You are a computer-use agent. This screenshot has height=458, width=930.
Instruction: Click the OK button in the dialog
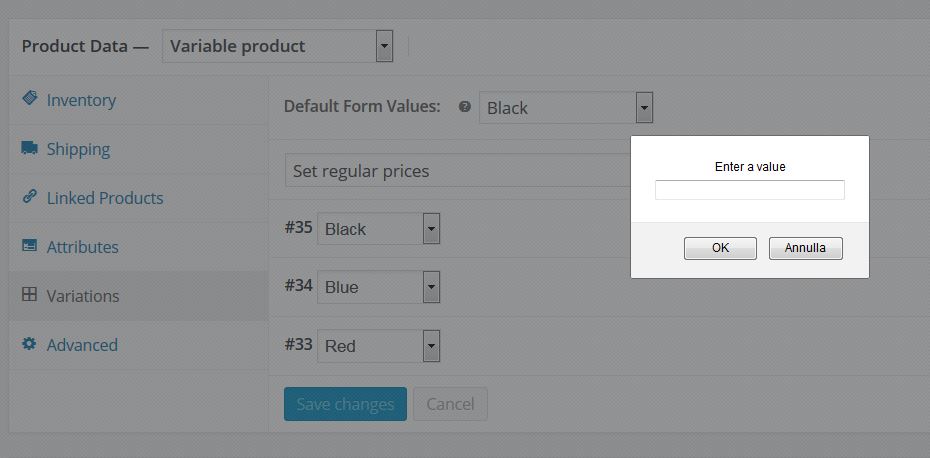pos(720,248)
